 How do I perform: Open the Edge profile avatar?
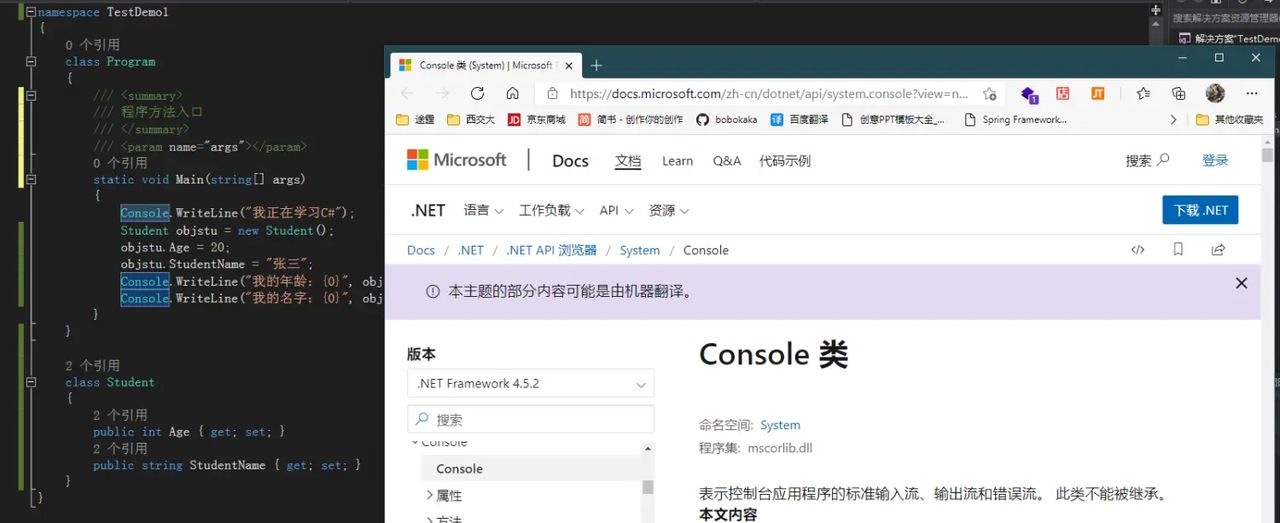1215,93
